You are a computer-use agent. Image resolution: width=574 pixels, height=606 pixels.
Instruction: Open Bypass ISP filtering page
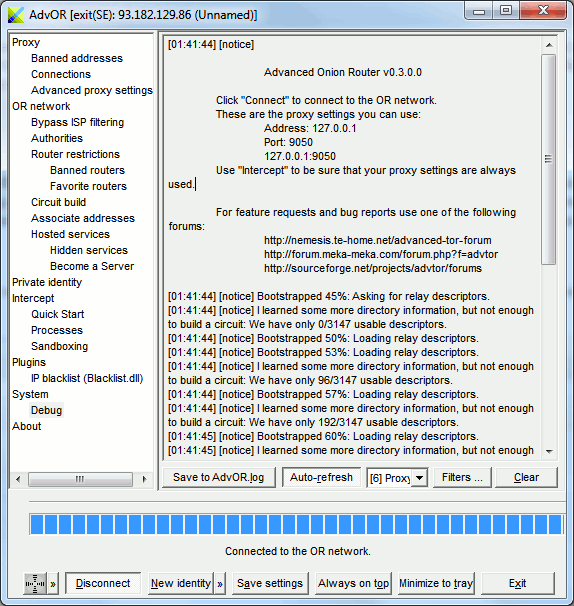click(x=77, y=123)
